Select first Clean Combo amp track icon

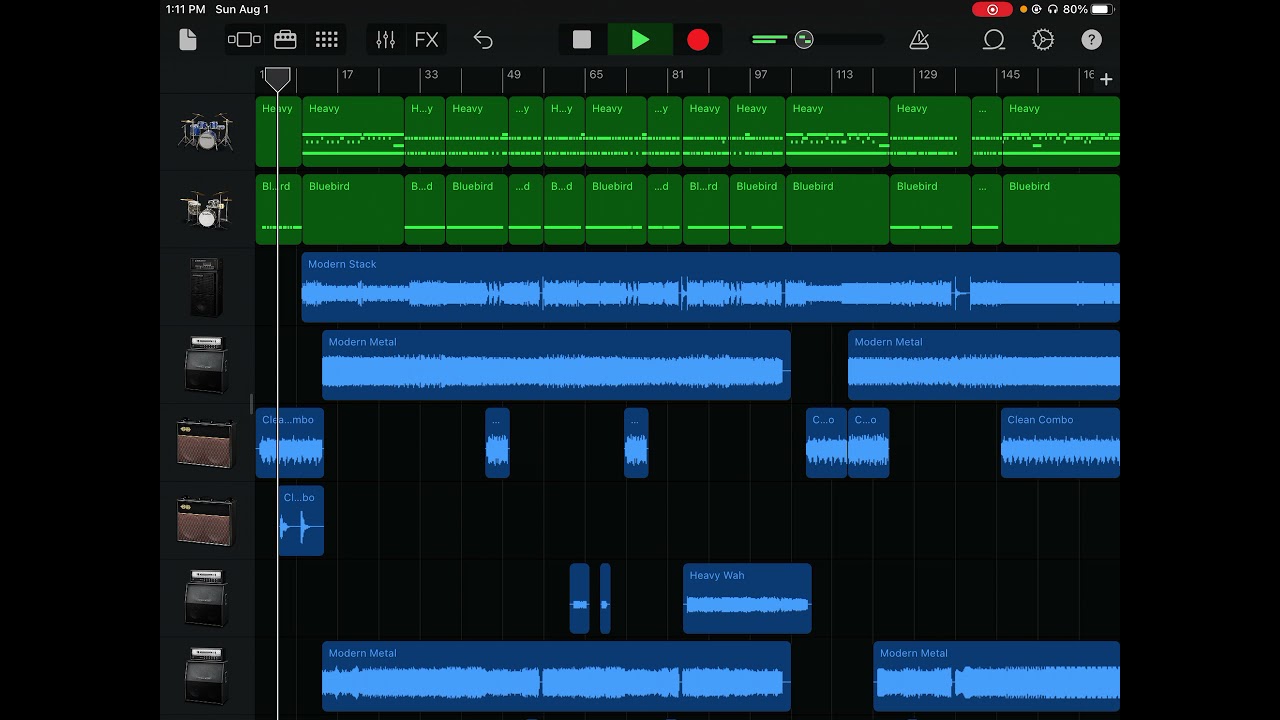pyautogui.click(x=206, y=443)
